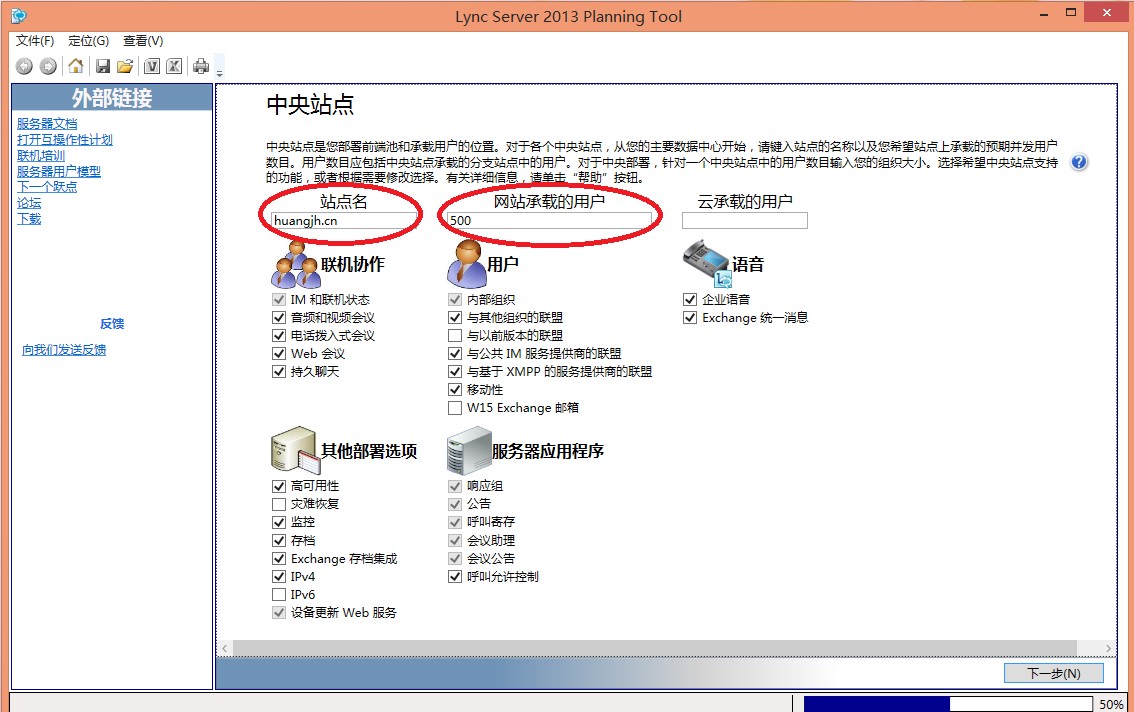Toggle the Web 会议 checkbox
Viewport: 1134px width, 712px height.
278,354
